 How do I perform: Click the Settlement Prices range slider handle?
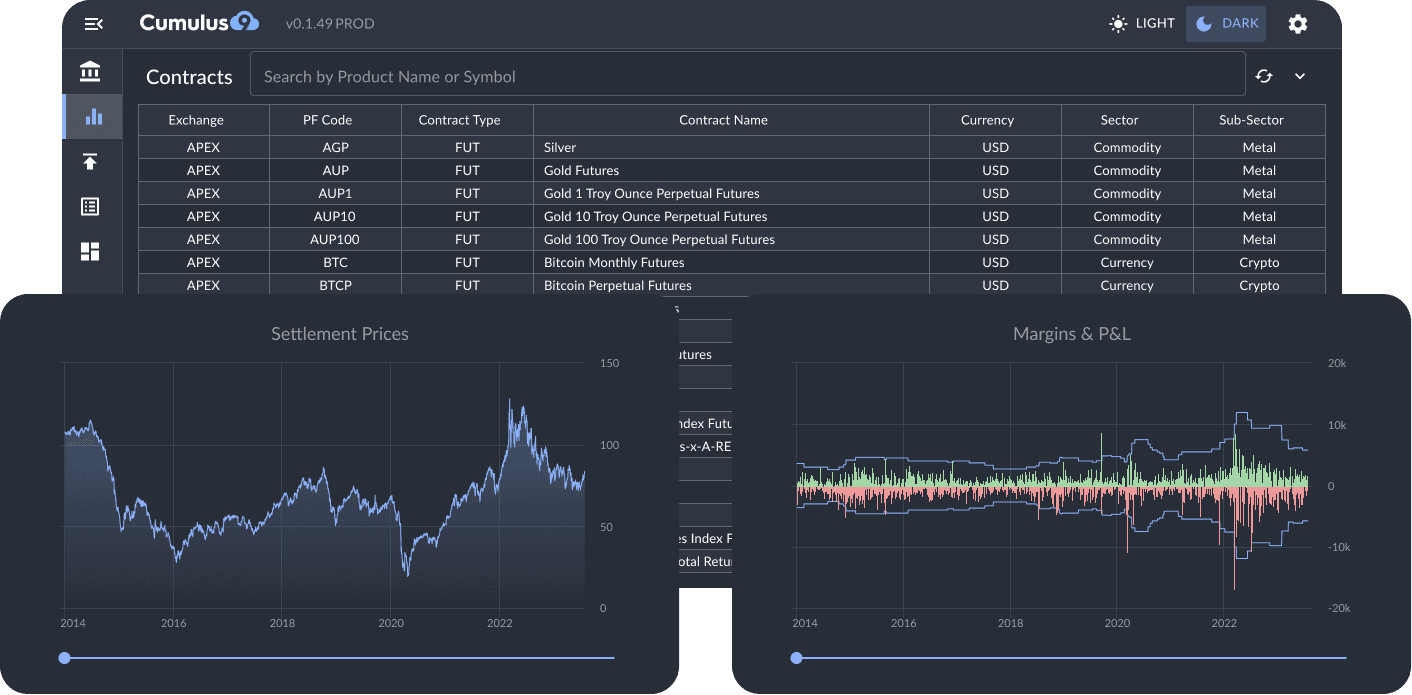click(65, 658)
